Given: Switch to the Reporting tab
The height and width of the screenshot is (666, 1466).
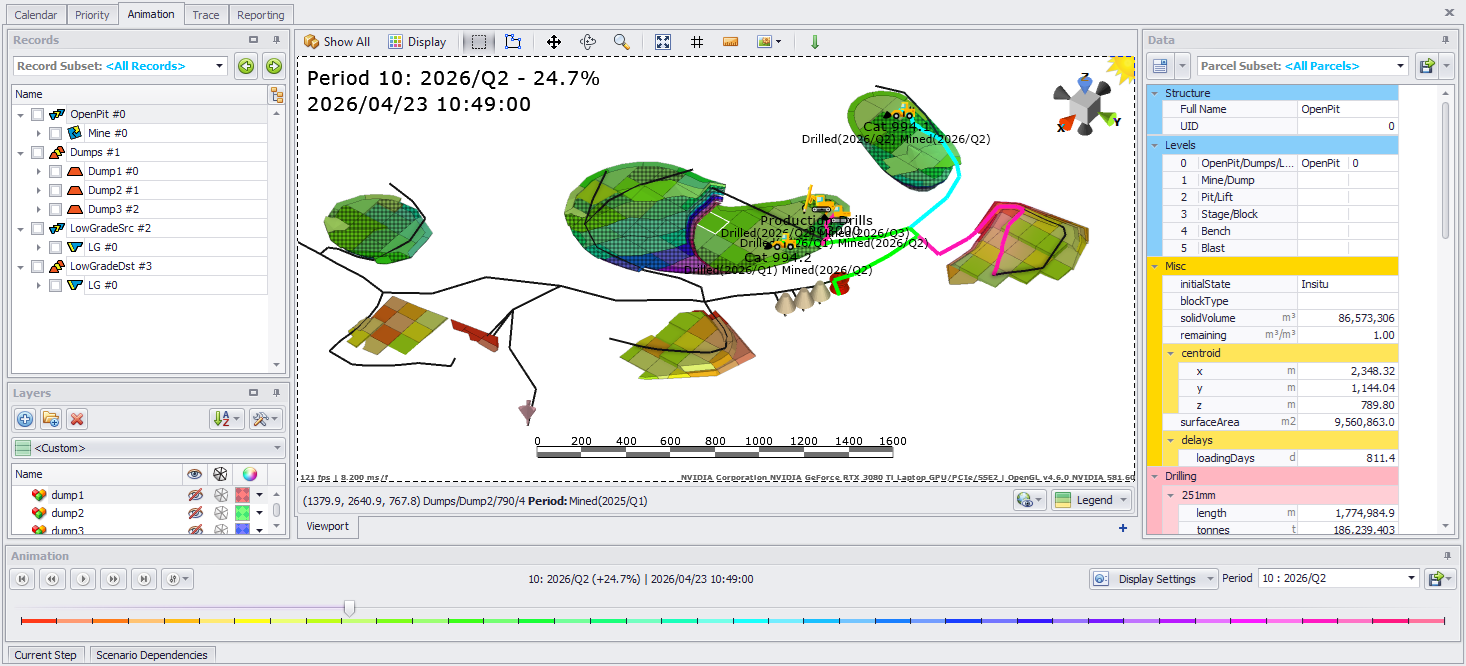Looking at the screenshot, I should [x=261, y=15].
